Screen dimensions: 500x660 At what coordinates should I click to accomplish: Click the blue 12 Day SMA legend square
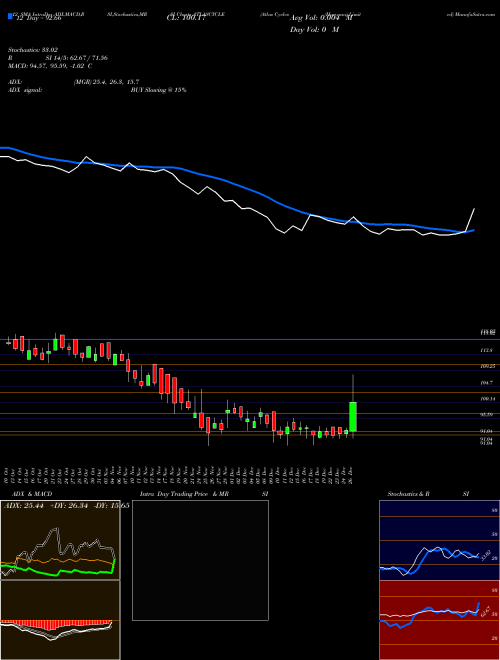[x=11, y=17]
